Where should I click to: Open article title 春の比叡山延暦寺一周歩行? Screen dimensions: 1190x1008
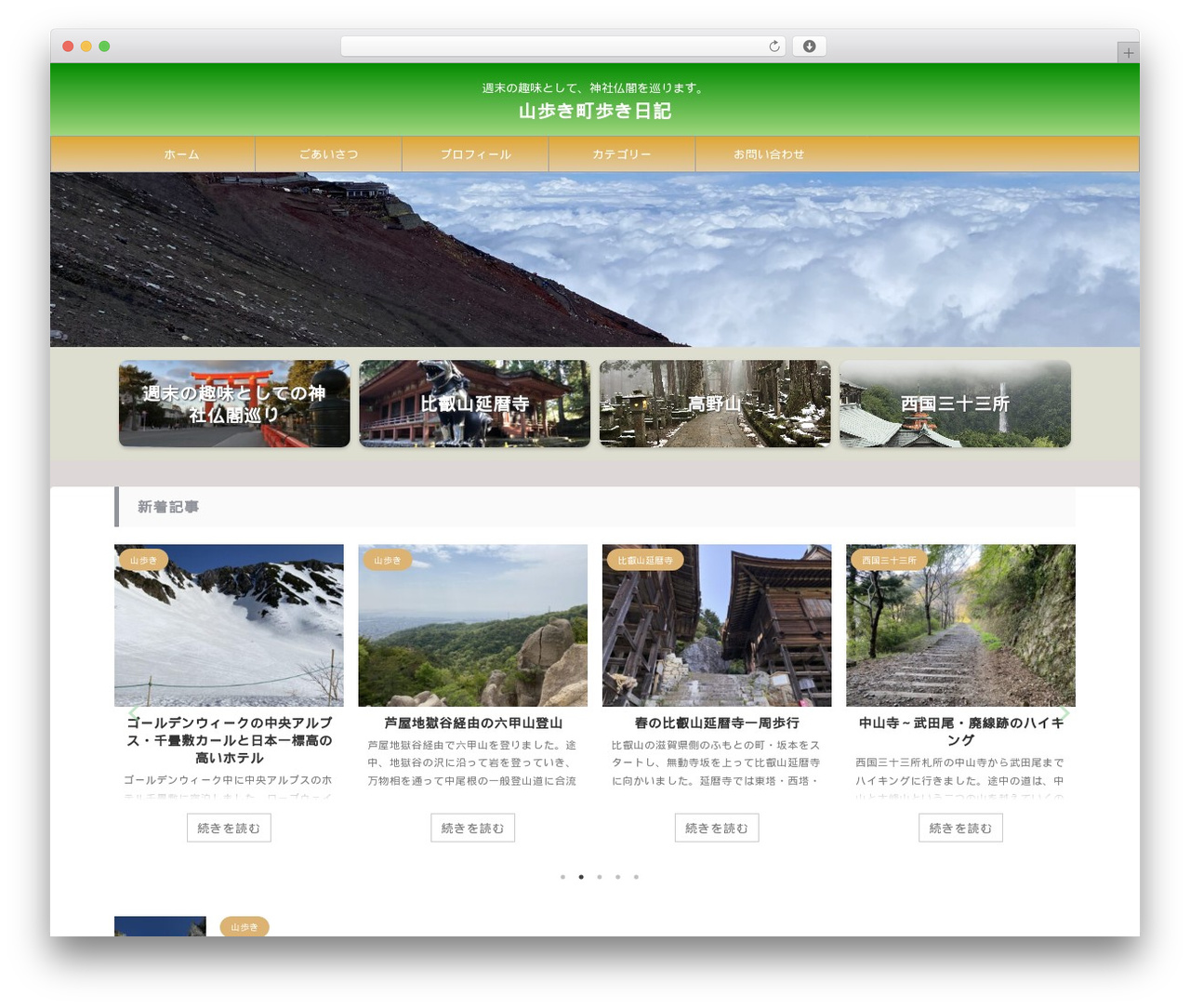pyautogui.click(x=717, y=723)
